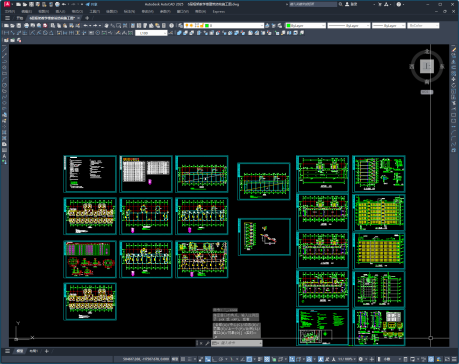This screenshot has height=364, width=459.
Task: Toggle snap mode in status bar
Action: tap(190, 359)
